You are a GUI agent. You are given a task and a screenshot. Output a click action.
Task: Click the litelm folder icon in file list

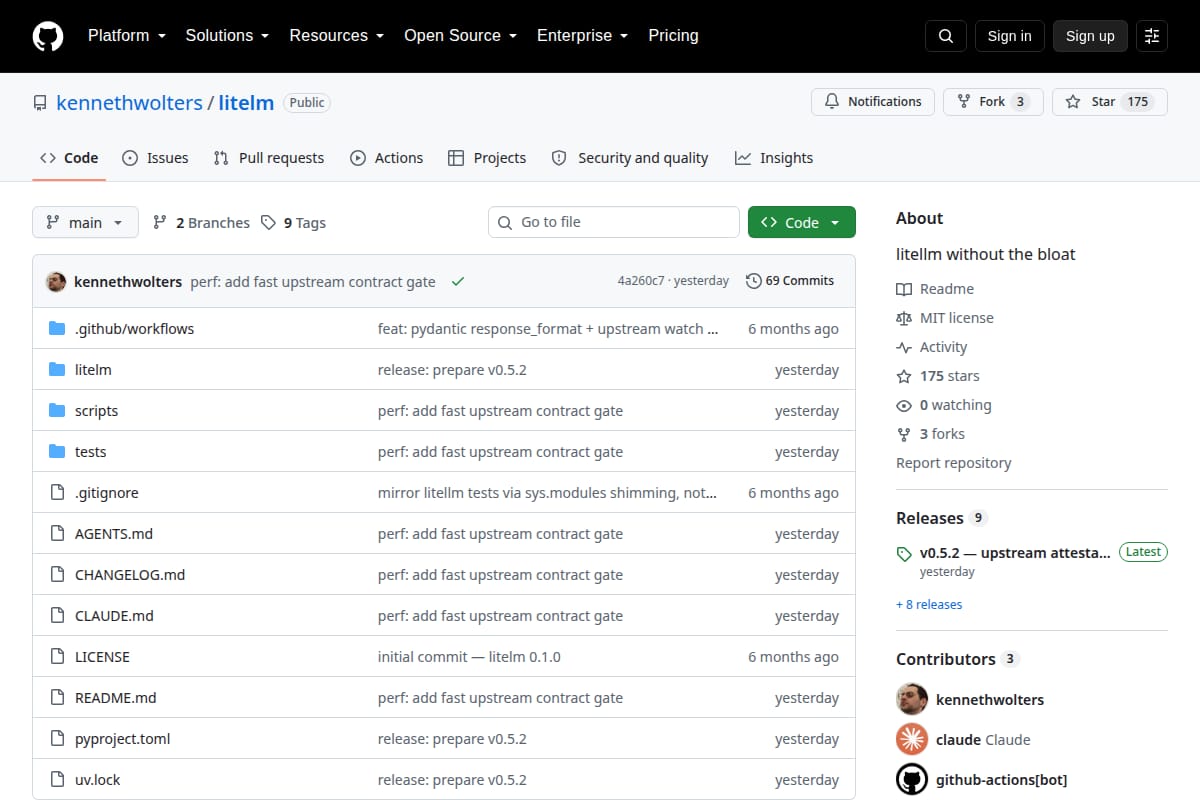[x=57, y=370]
